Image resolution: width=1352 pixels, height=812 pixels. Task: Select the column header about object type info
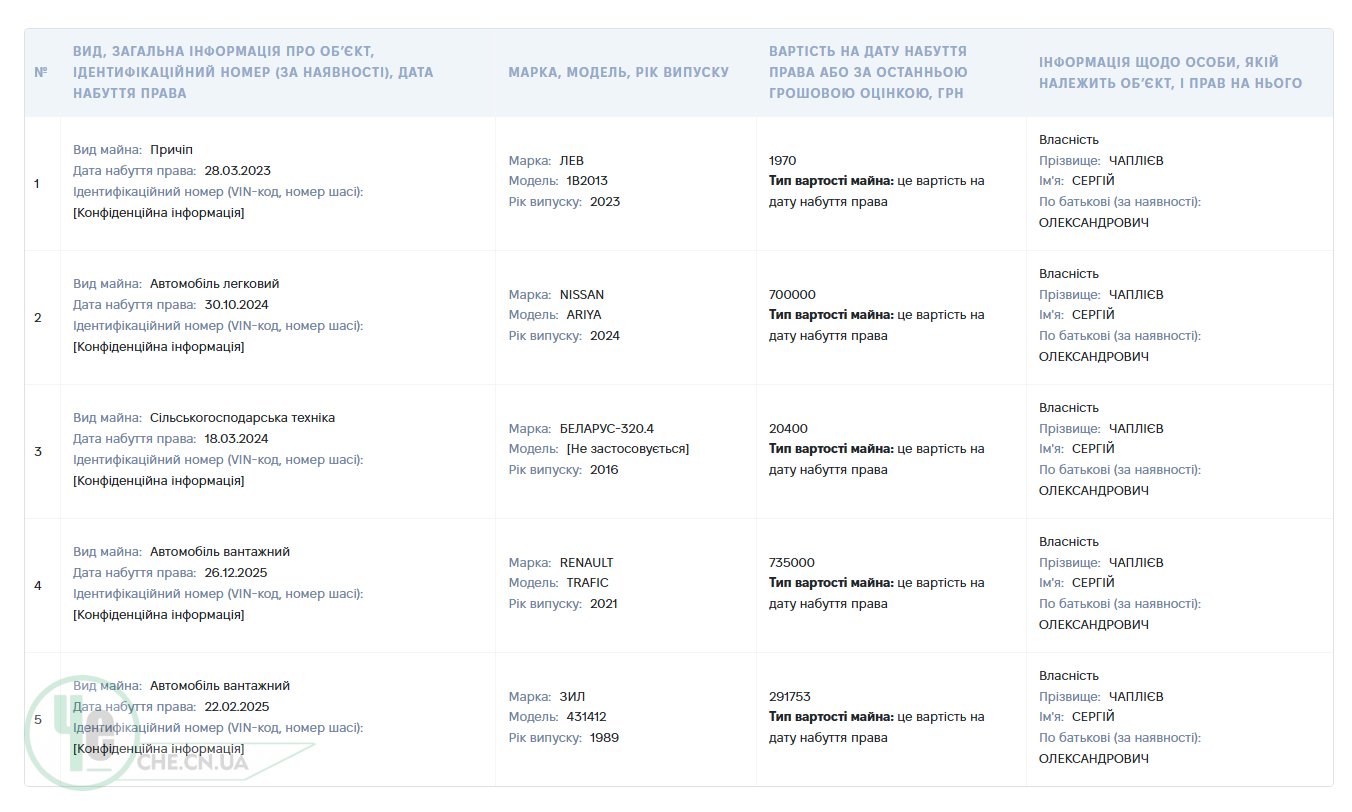pos(253,72)
